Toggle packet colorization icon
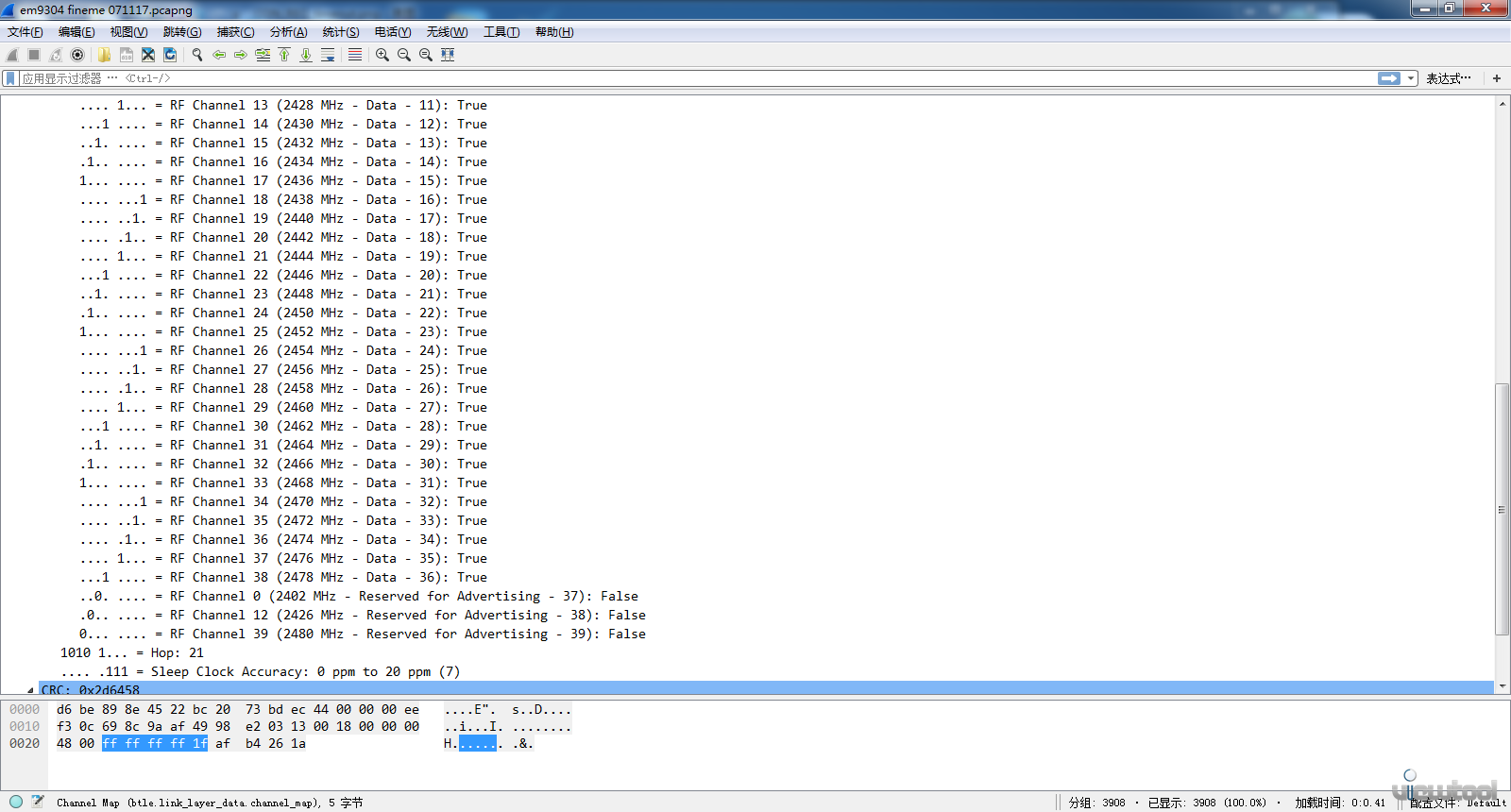 [355, 55]
